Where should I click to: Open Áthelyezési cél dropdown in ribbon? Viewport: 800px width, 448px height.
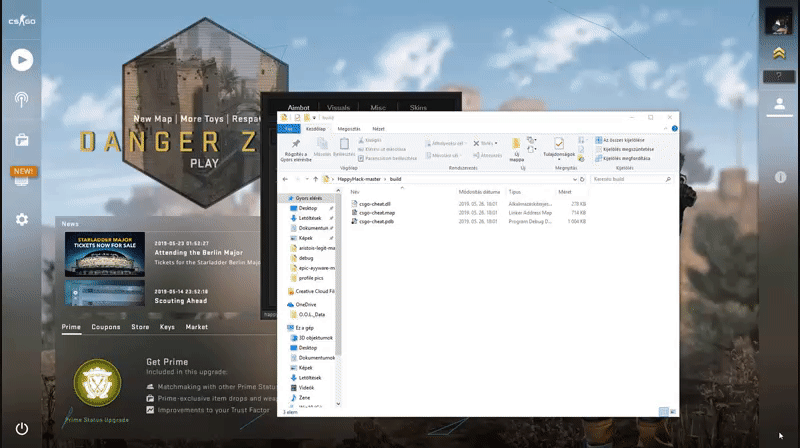(x=446, y=143)
